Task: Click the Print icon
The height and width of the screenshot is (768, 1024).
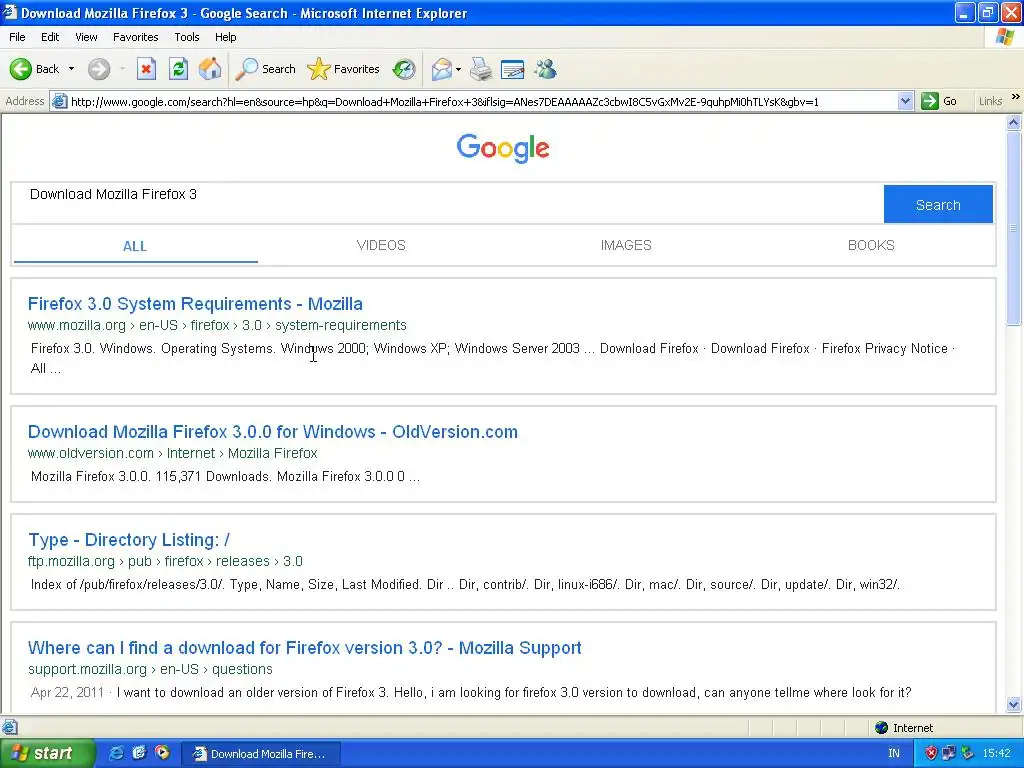Action: click(x=481, y=69)
